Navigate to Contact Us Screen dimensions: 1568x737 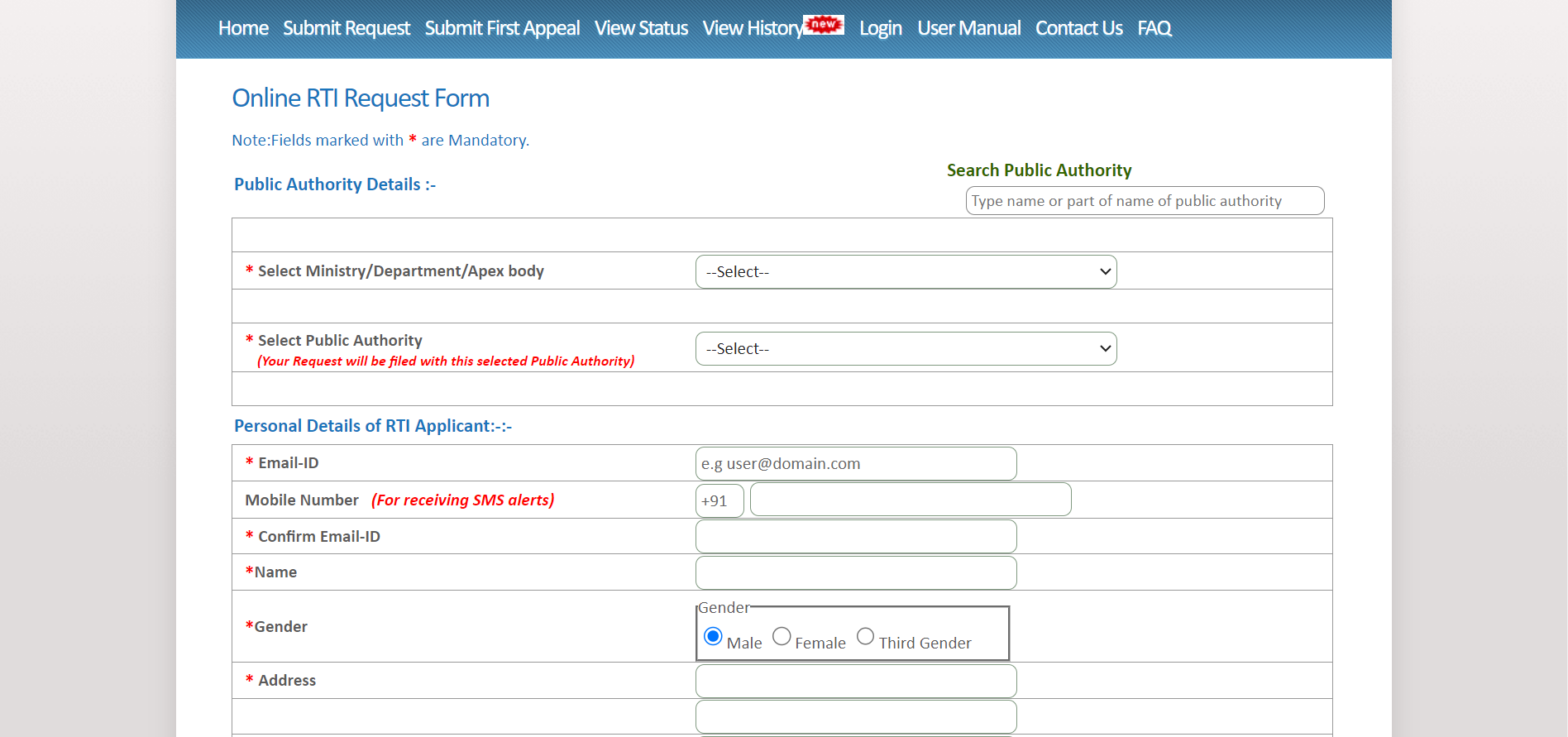point(1078,28)
